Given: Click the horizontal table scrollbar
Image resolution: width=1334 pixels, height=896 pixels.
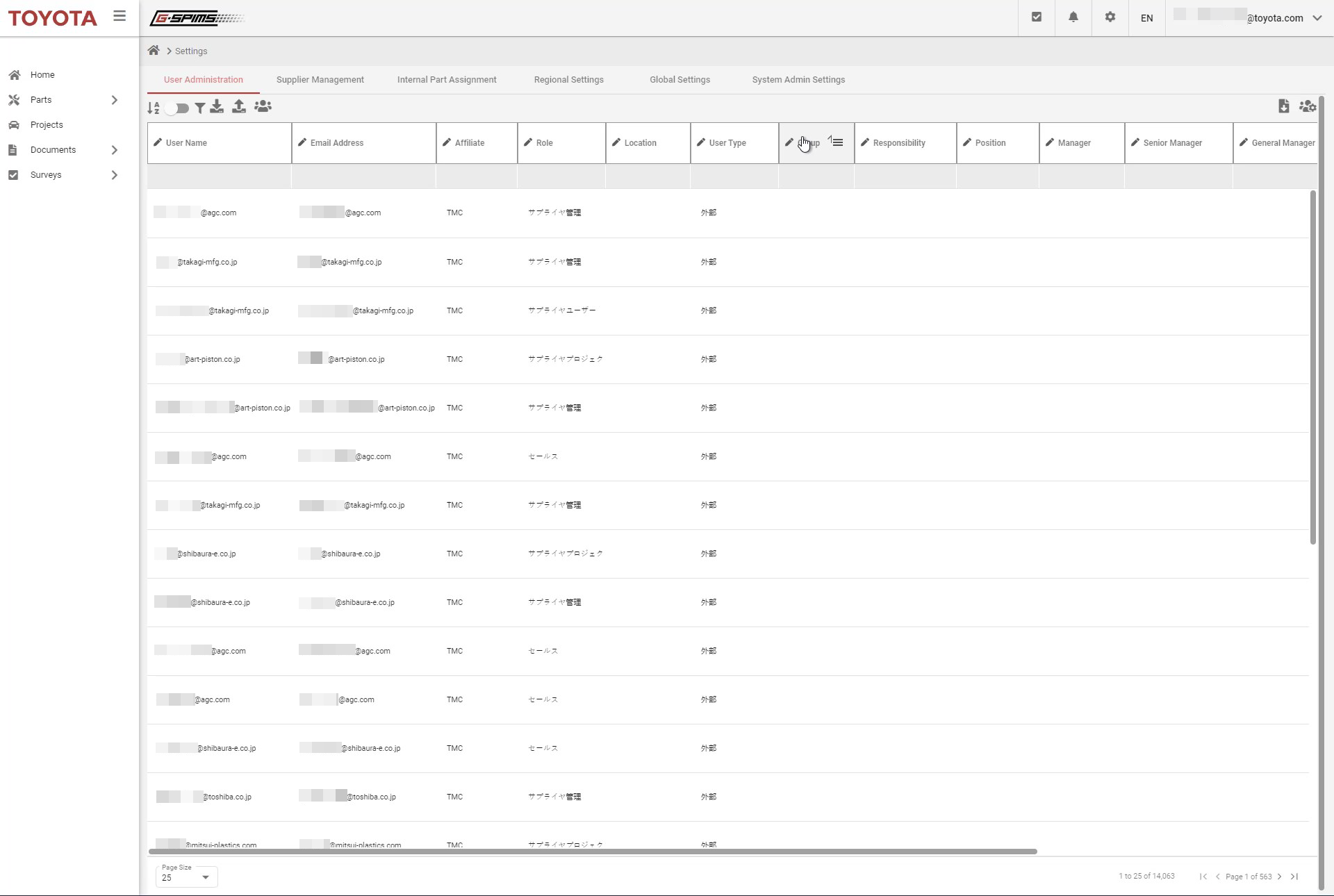Looking at the screenshot, I should 592,852.
